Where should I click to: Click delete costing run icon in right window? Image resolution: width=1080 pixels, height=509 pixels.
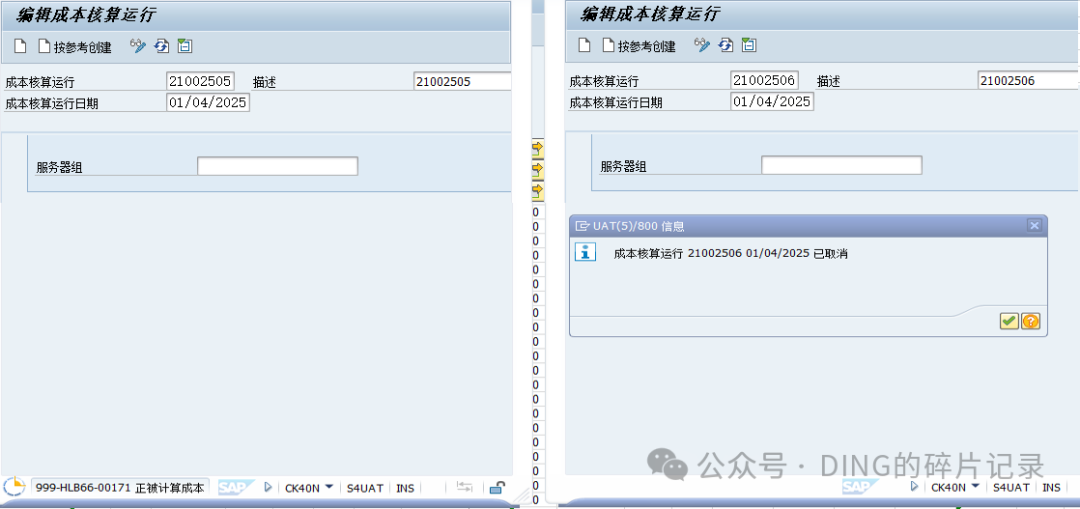coord(749,46)
